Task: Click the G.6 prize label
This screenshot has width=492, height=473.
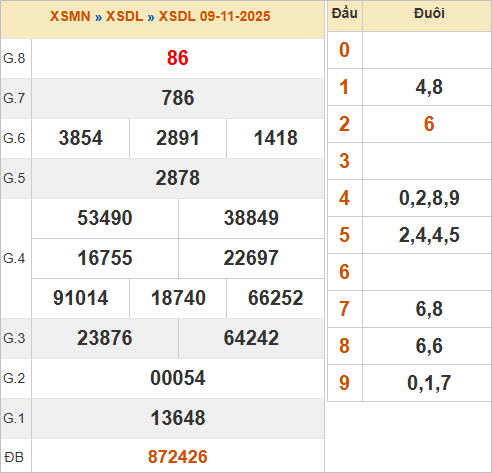Action: tap(14, 138)
